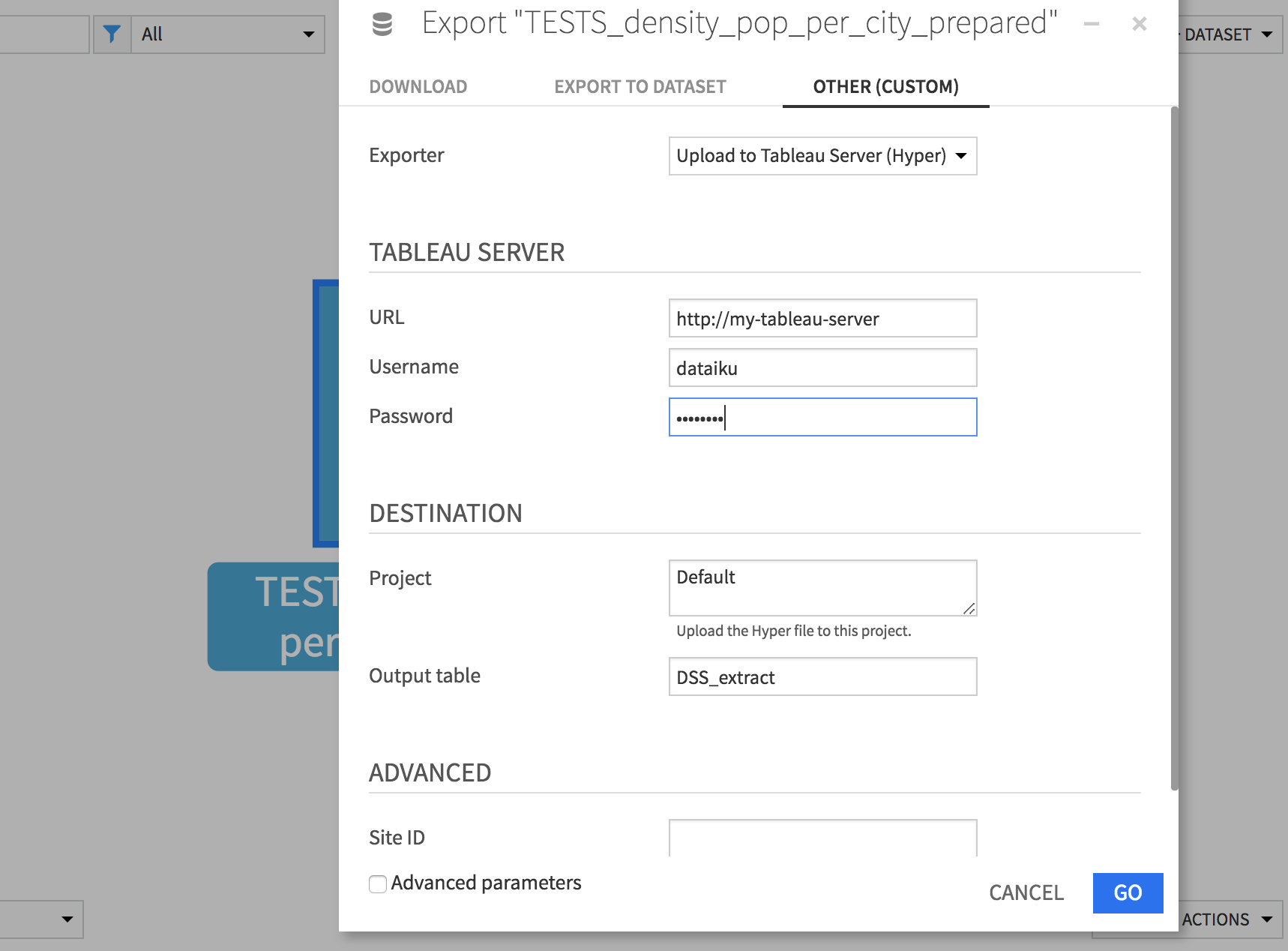
Task: Click the dialog vertical scrollbar
Action: tap(1174, 448)
